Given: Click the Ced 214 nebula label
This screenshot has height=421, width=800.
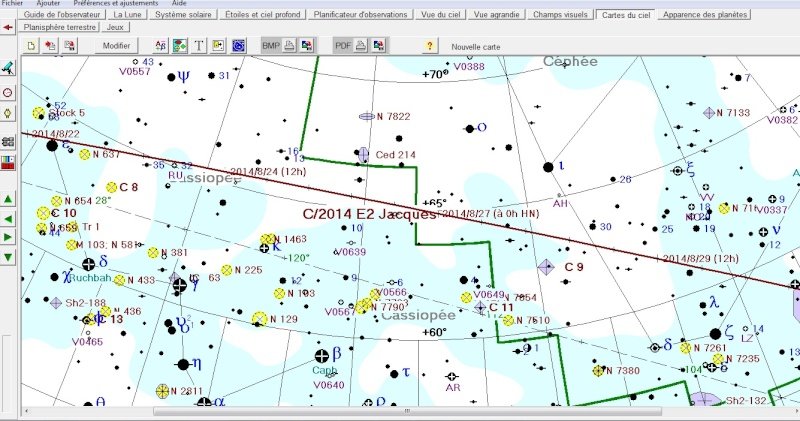Looking at the screenshot, I should click(x=395, y=155).
